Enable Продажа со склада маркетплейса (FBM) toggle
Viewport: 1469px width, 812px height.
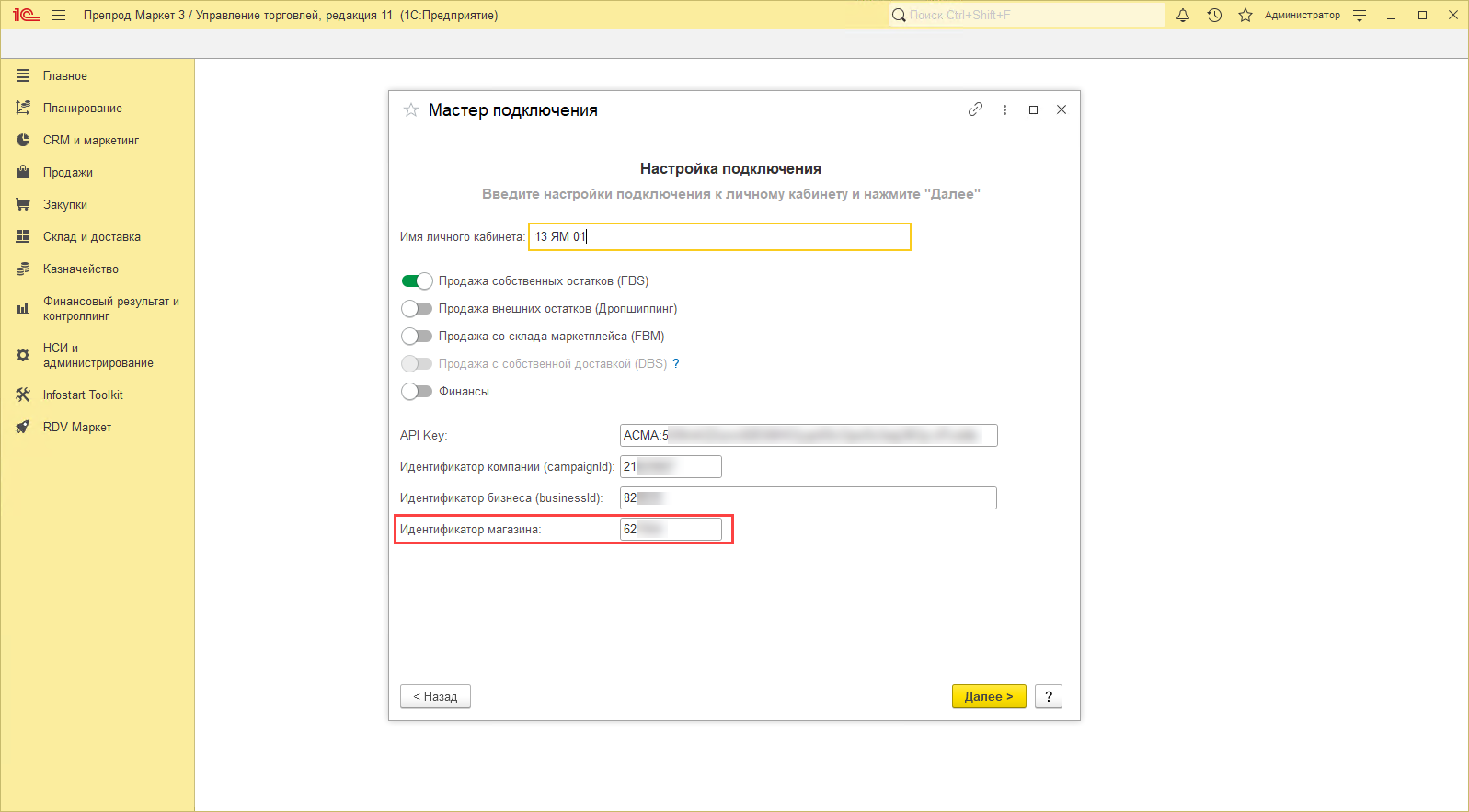[417, 336]
